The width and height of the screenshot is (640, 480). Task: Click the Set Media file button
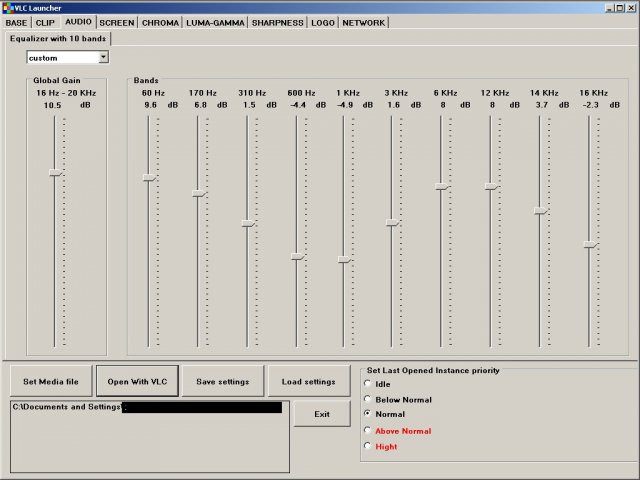point(51,381)
